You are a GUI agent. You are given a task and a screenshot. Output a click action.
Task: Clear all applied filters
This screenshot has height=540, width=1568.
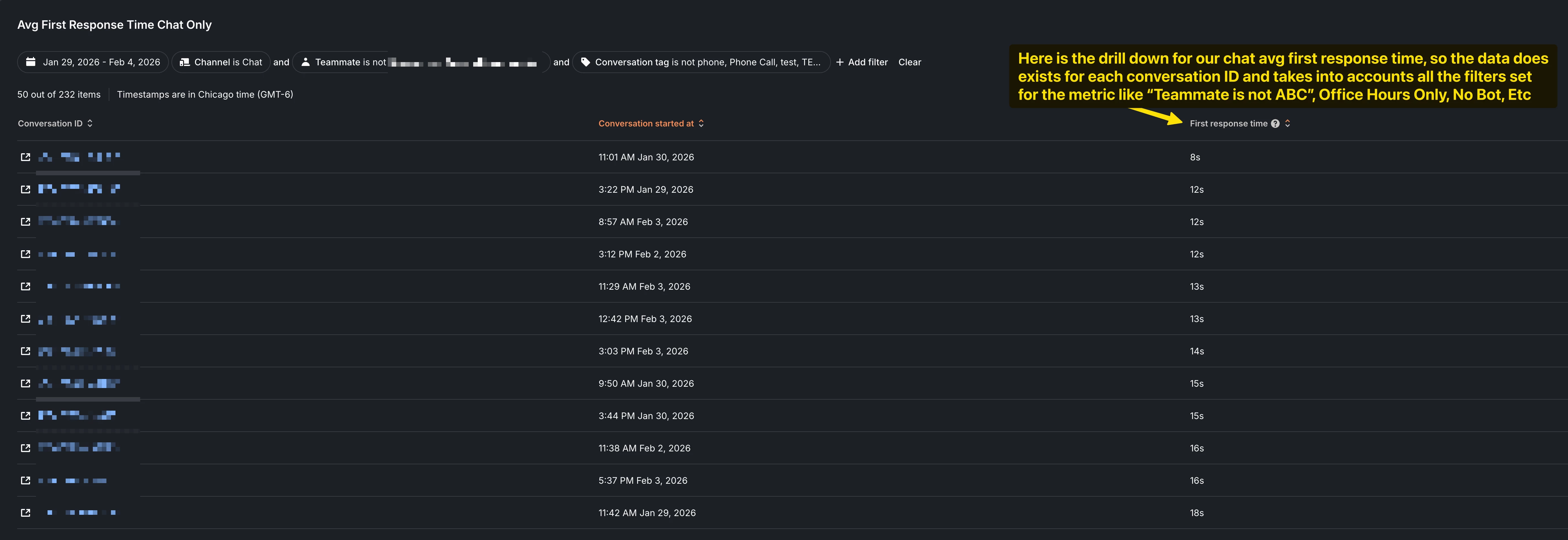click(x=909, y=62)
